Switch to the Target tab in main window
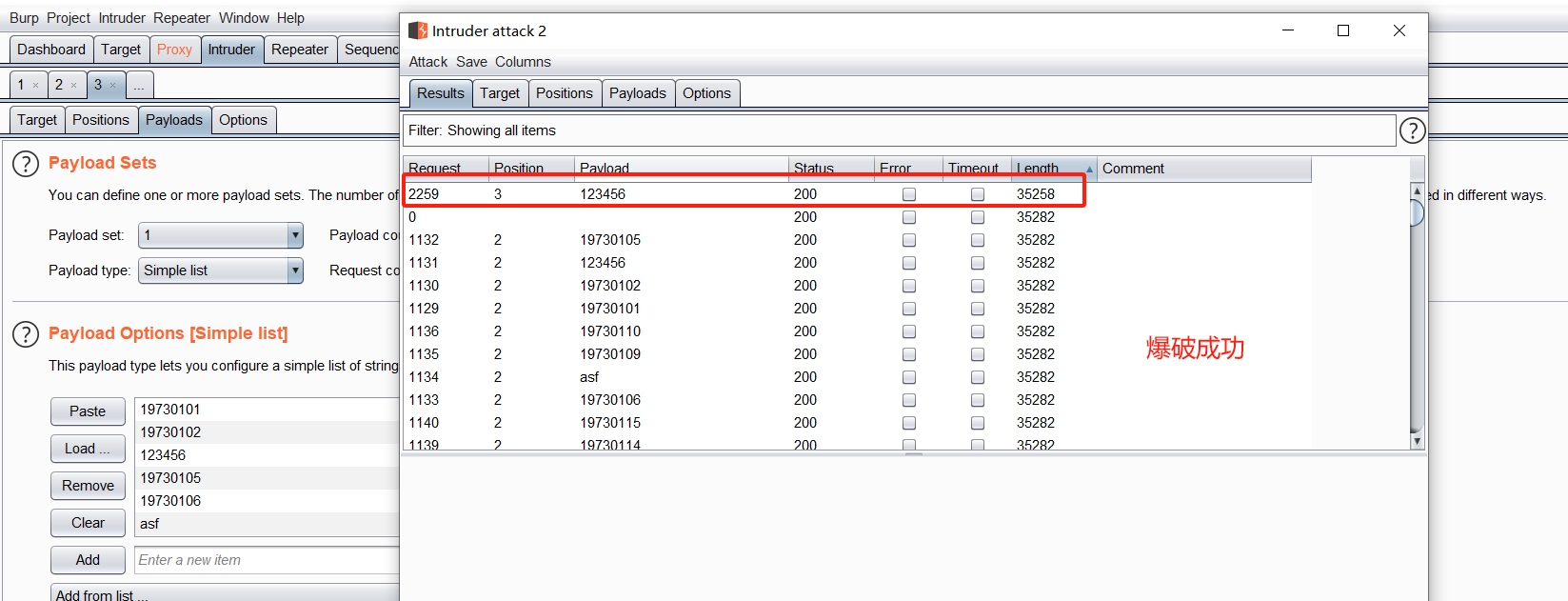Screen dimensions: 1568x601 (121, 50)
